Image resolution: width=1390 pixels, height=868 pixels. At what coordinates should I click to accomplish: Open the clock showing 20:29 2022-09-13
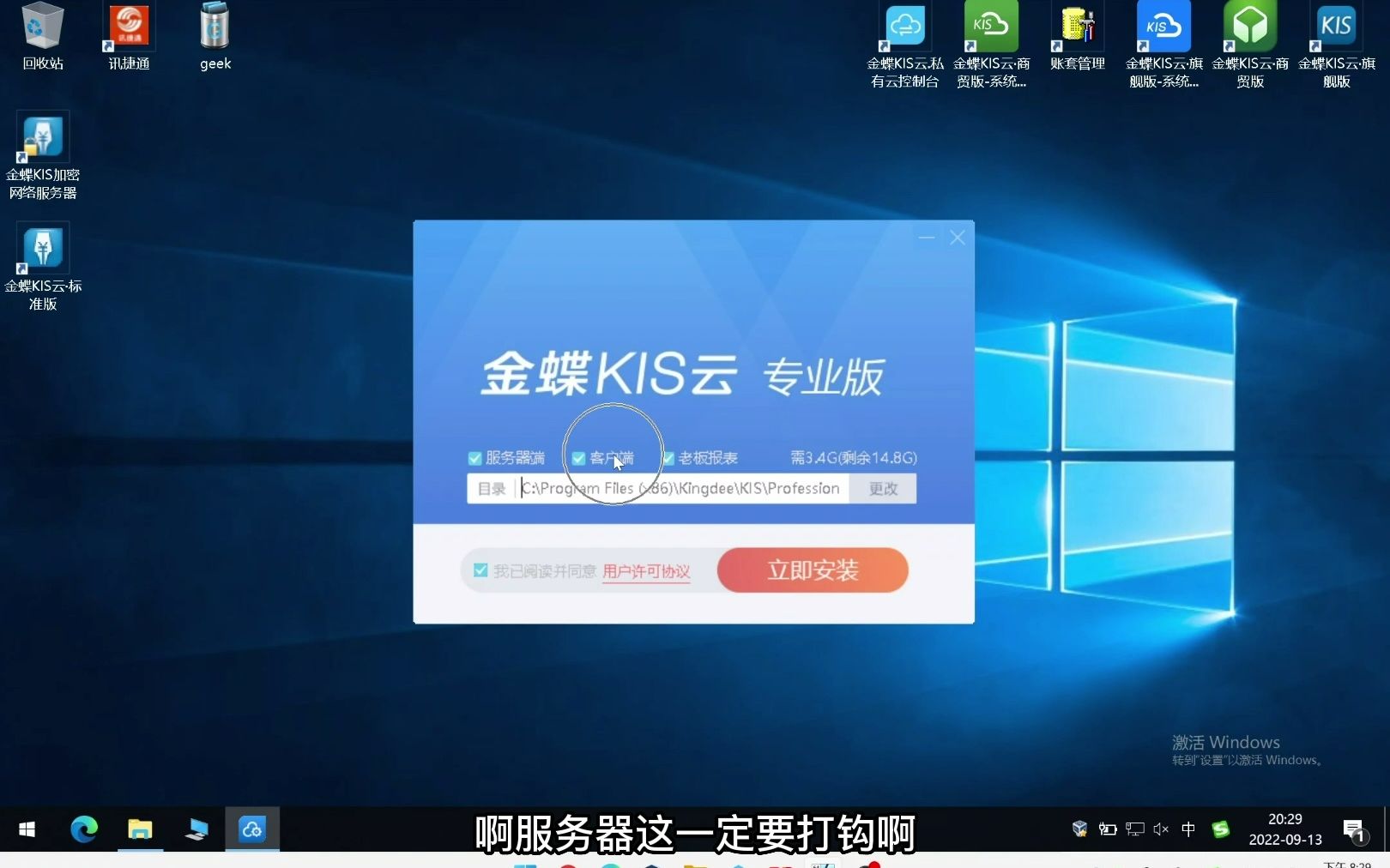click(1284, 829)
